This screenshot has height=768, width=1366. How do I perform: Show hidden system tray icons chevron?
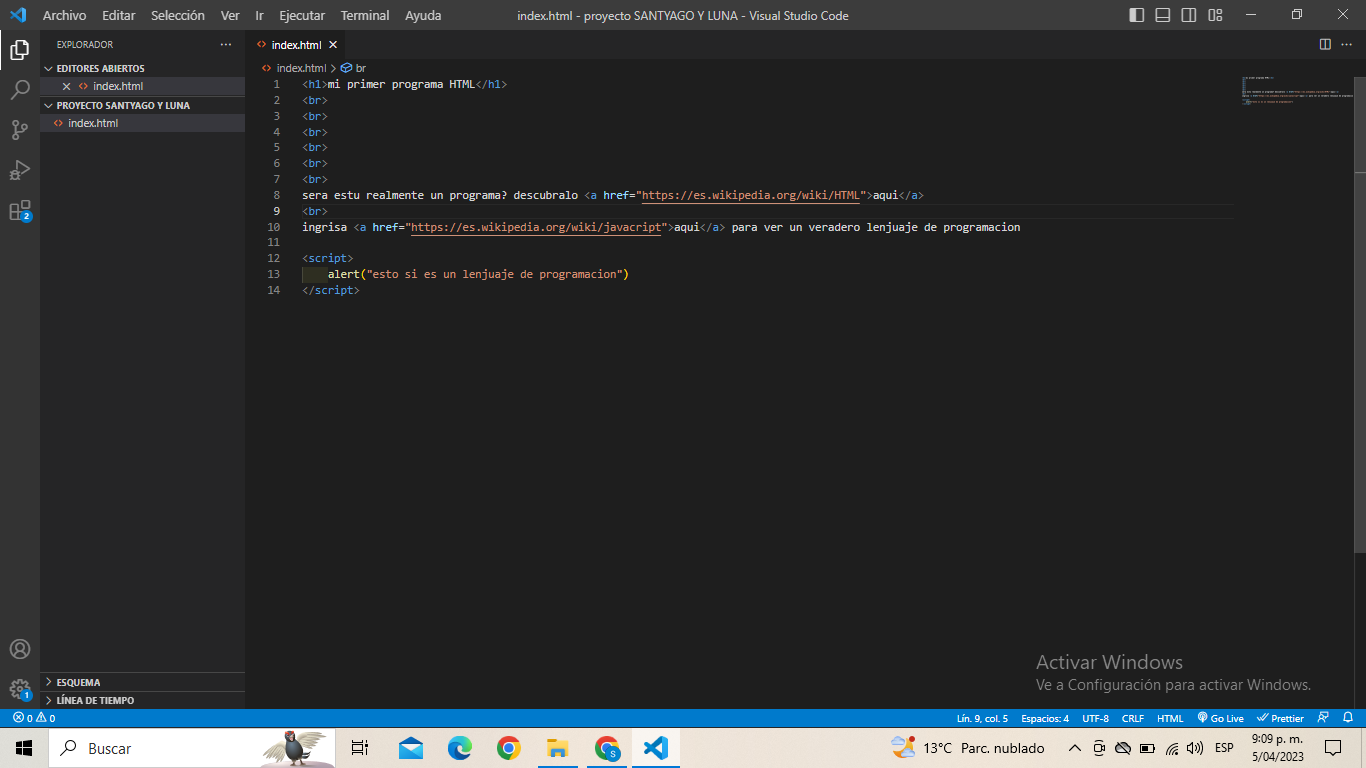click(1075, 748)
